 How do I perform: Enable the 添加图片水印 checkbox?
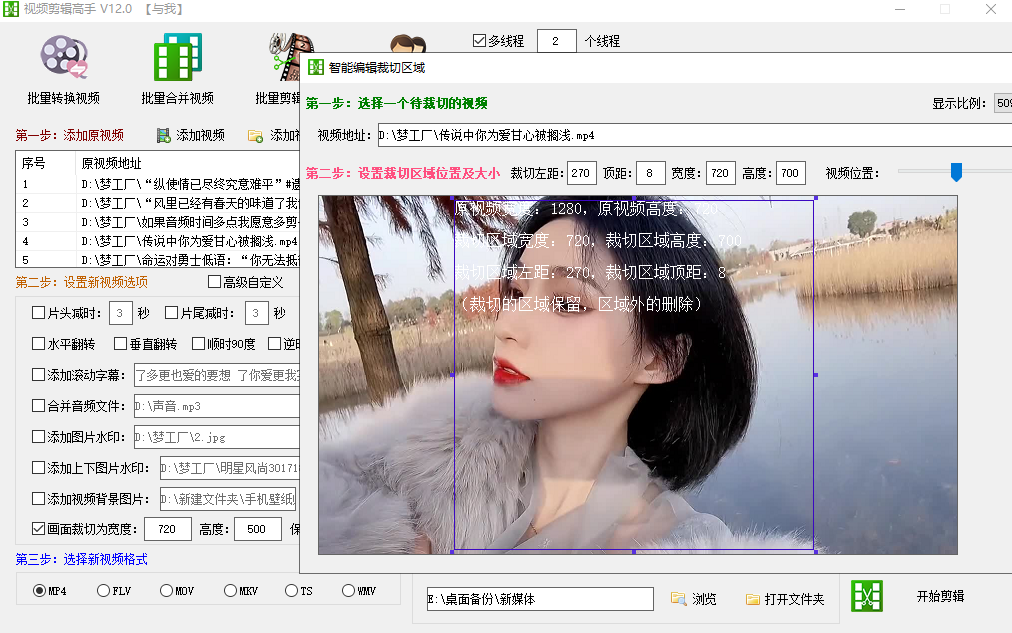point(38,436)
